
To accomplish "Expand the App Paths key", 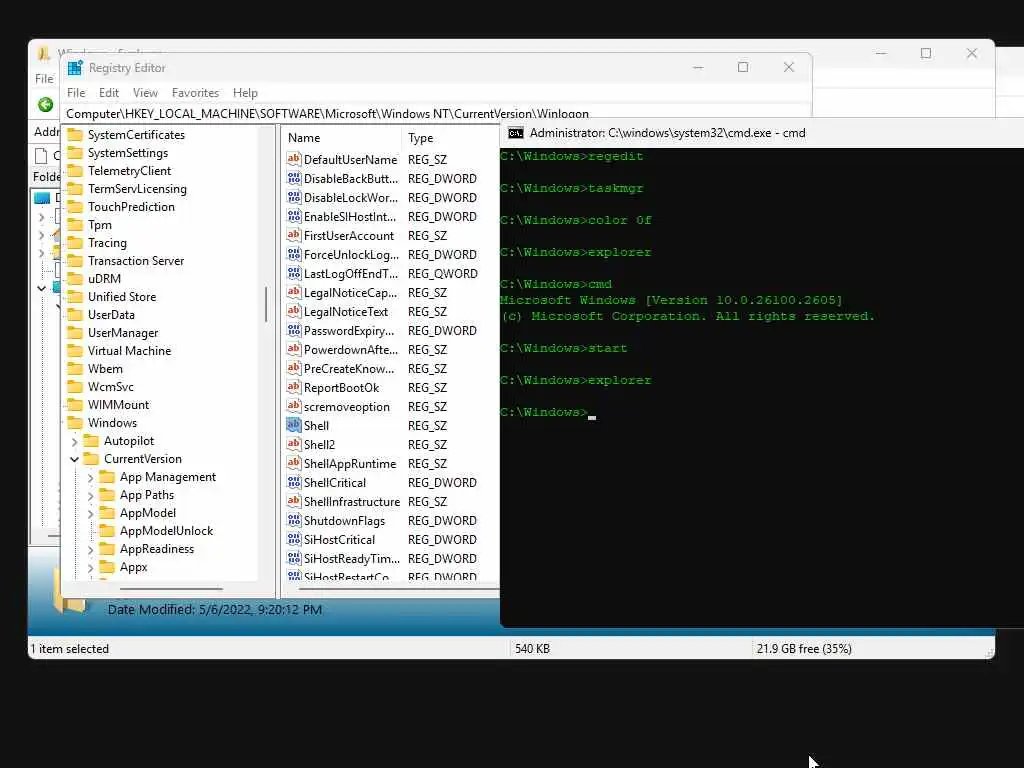I will coord(90,496).
